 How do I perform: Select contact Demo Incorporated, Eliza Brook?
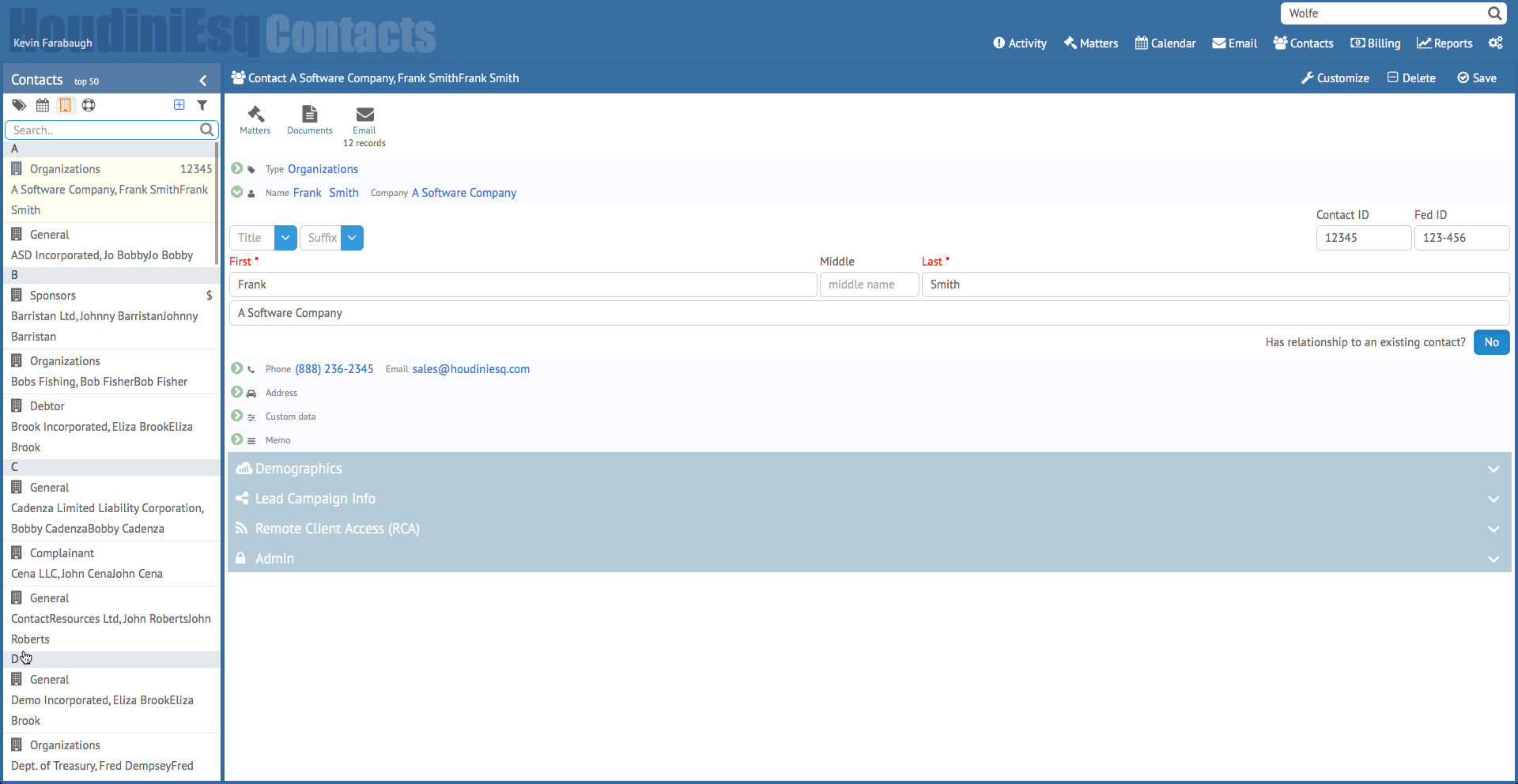(110, 700)
